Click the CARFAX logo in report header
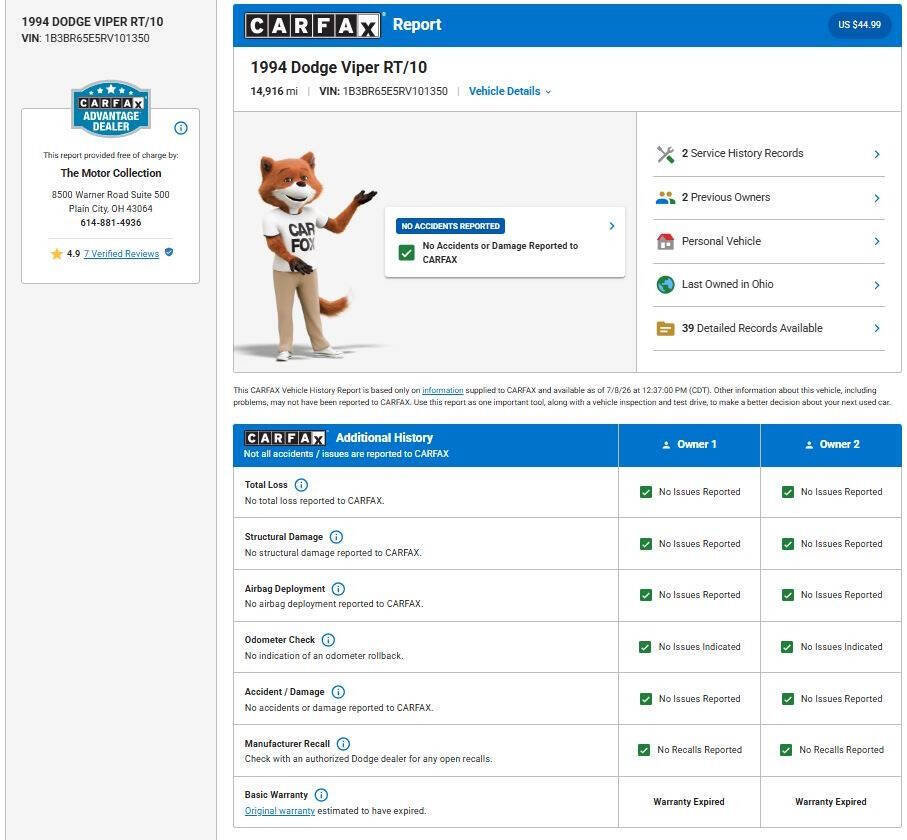The height and width of the screenshot is (840, 907). click(312, 25)
